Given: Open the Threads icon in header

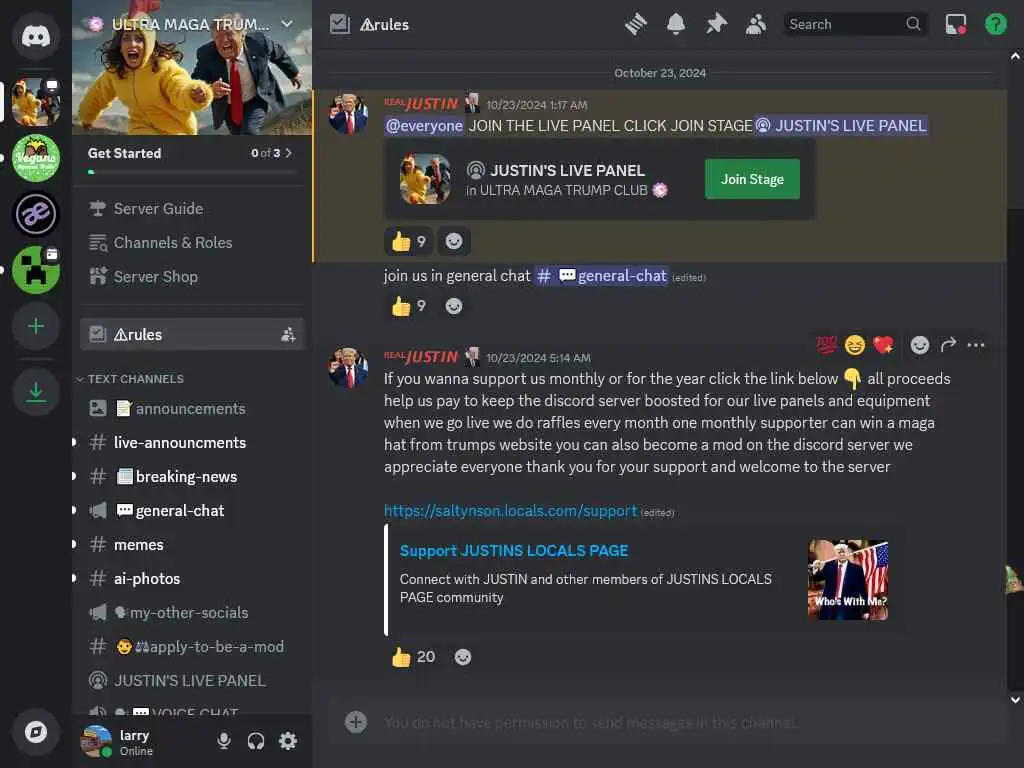Looking at the screenshot, I should point(635,24).
